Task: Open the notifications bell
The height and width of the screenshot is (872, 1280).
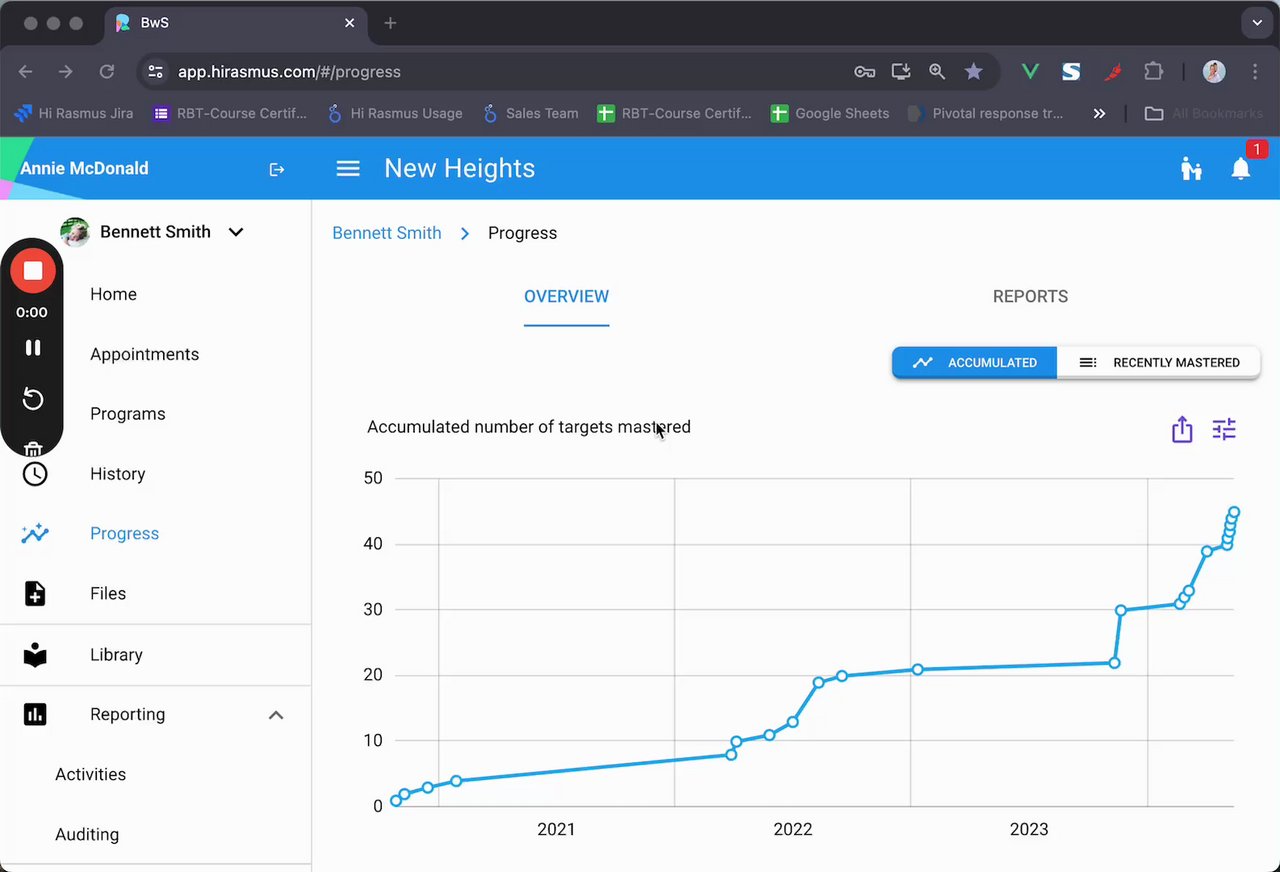Action: (x=1241, y=169)
